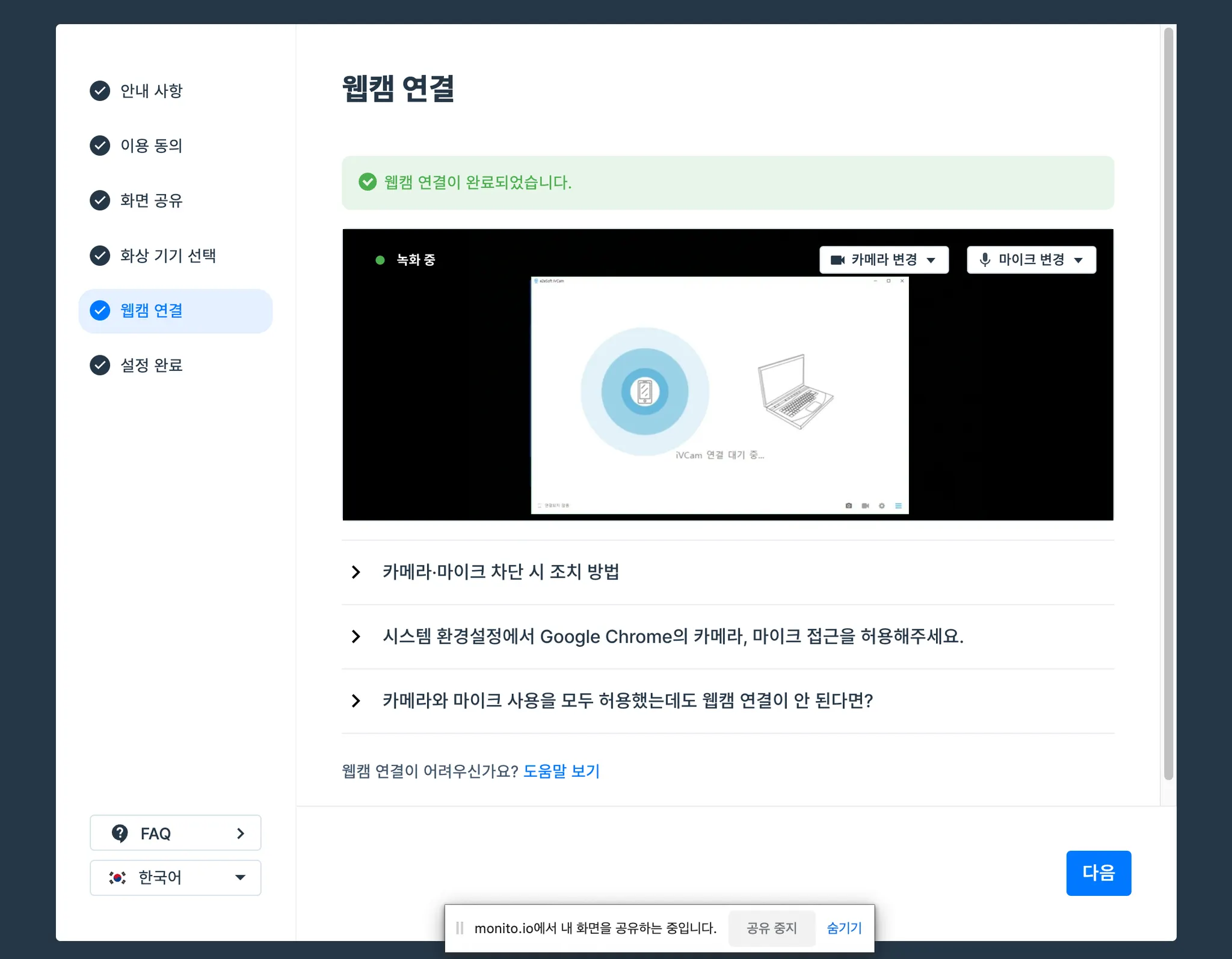
Task: Click 공유 중지 to stop screen sharing
Action: point(771,928)
